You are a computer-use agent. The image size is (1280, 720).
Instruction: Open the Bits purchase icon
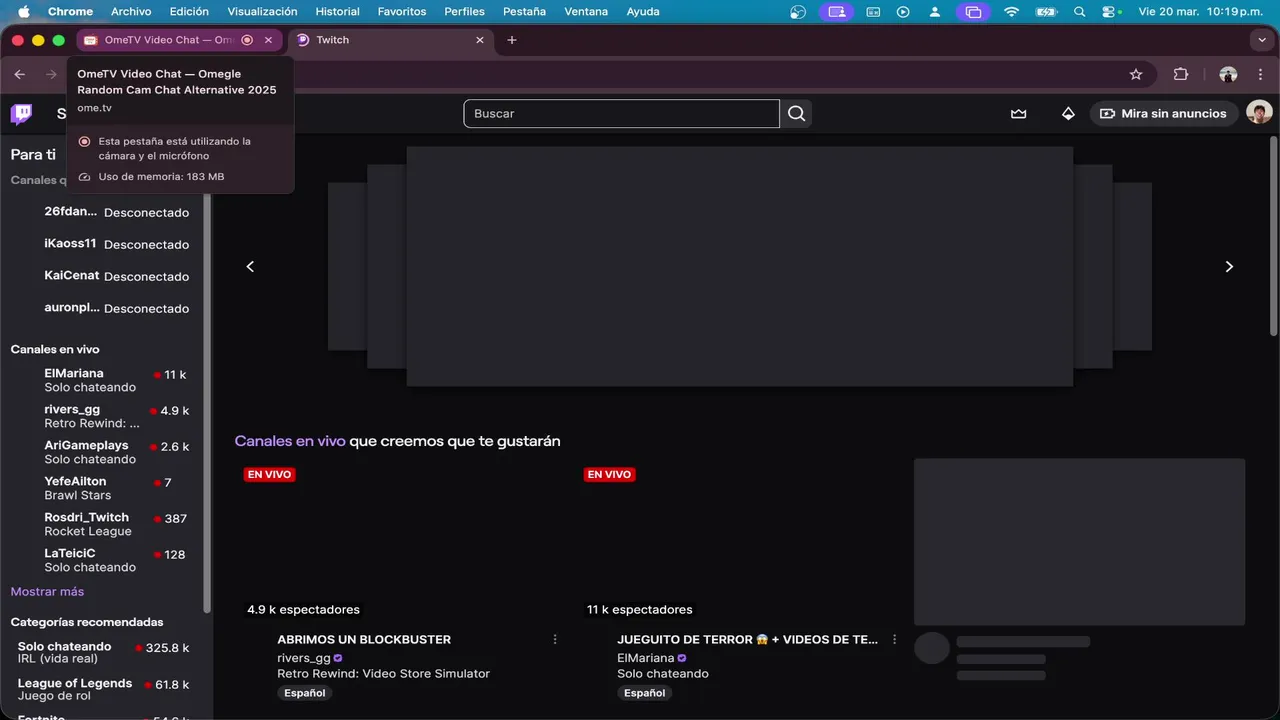point(1068,113)
